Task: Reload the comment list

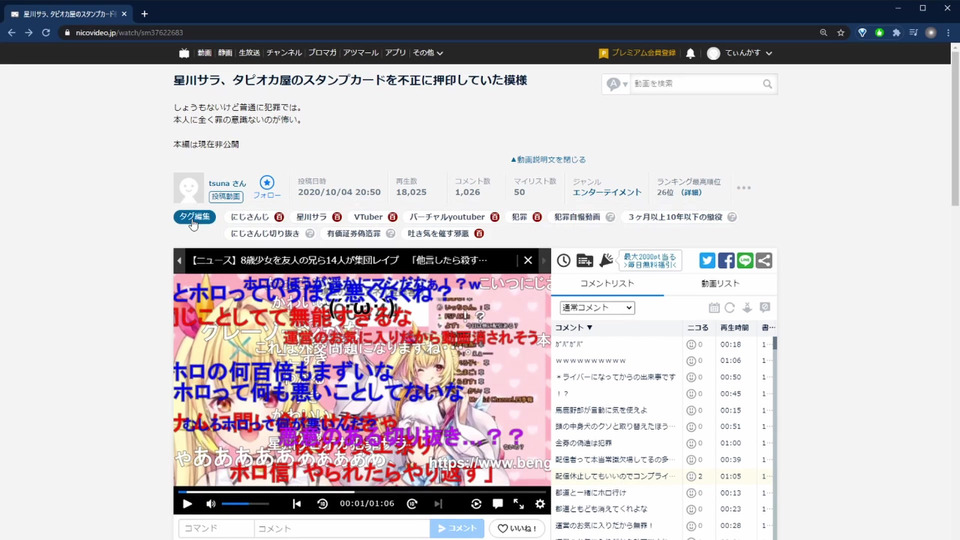Action: 730,308
